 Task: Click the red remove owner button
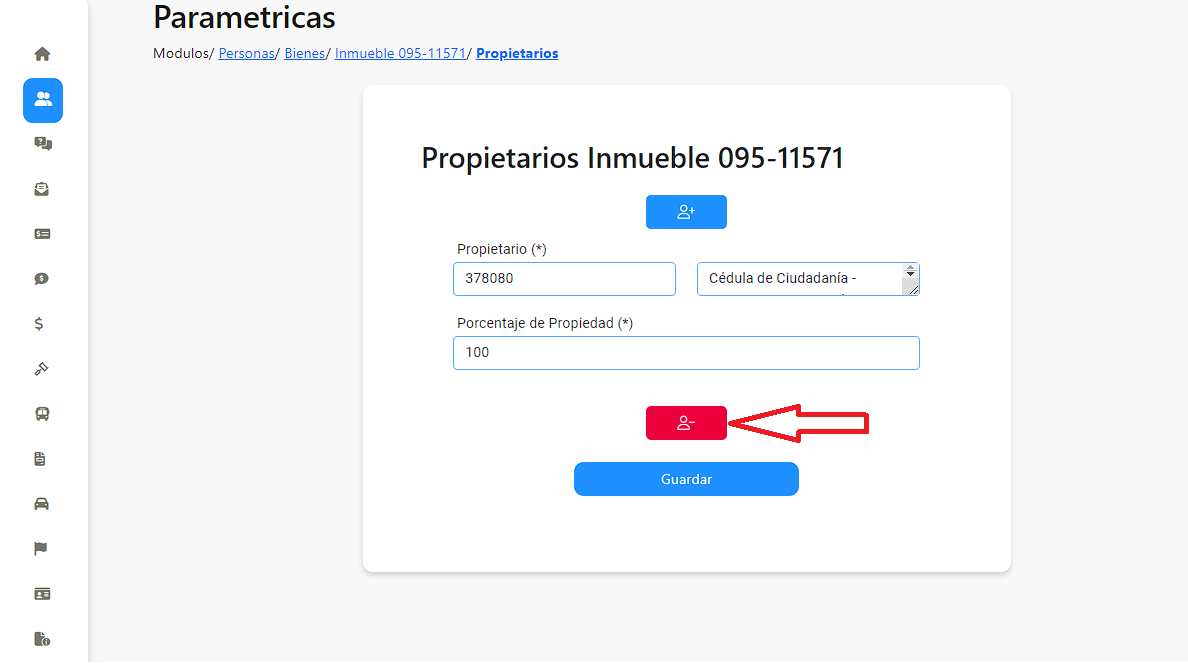(686, 423)
